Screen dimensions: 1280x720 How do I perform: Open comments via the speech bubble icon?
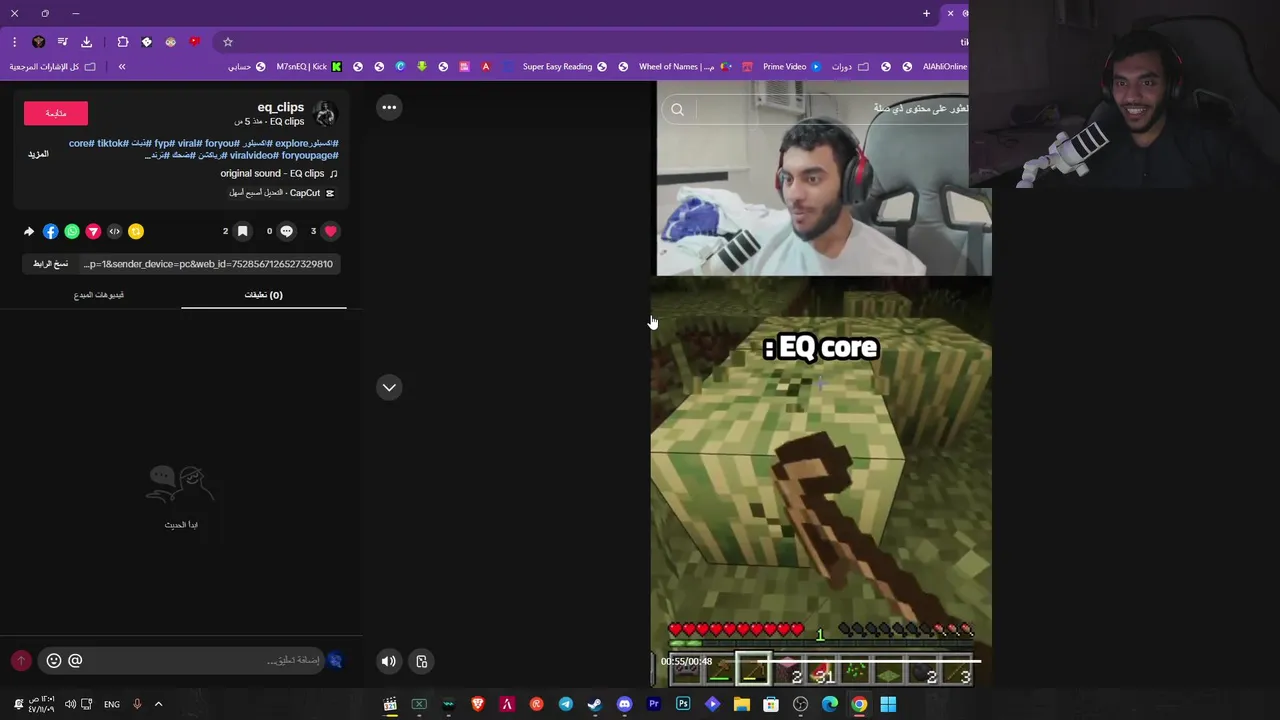[287, 231]
